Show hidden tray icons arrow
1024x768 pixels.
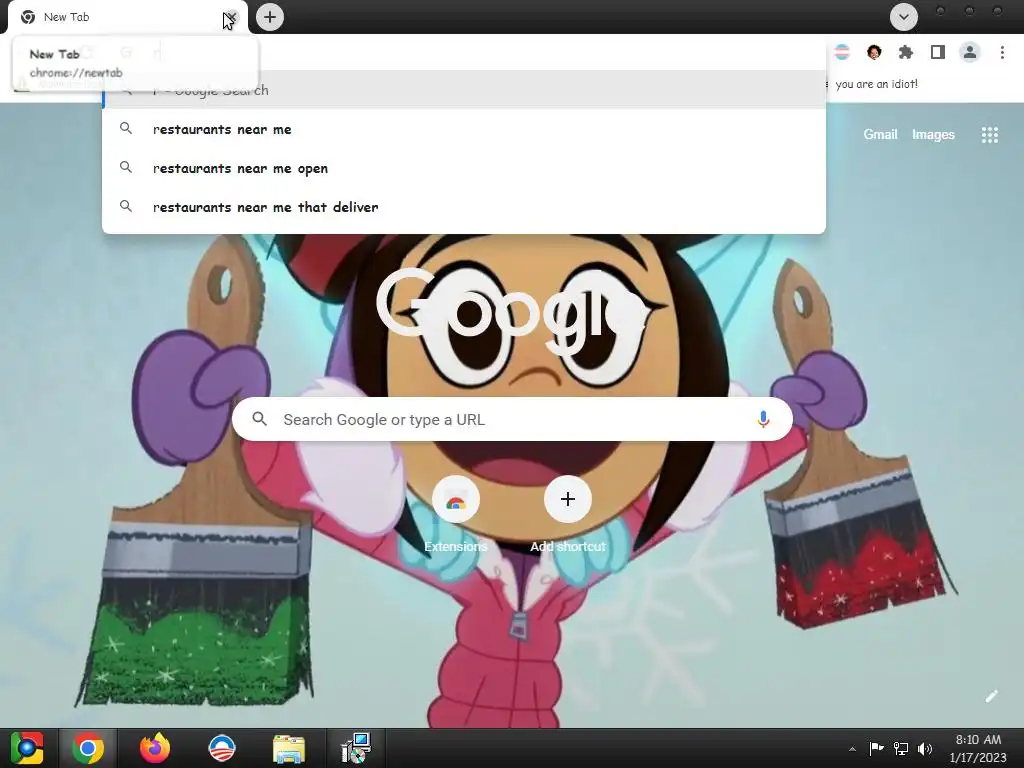pos(852,749)
